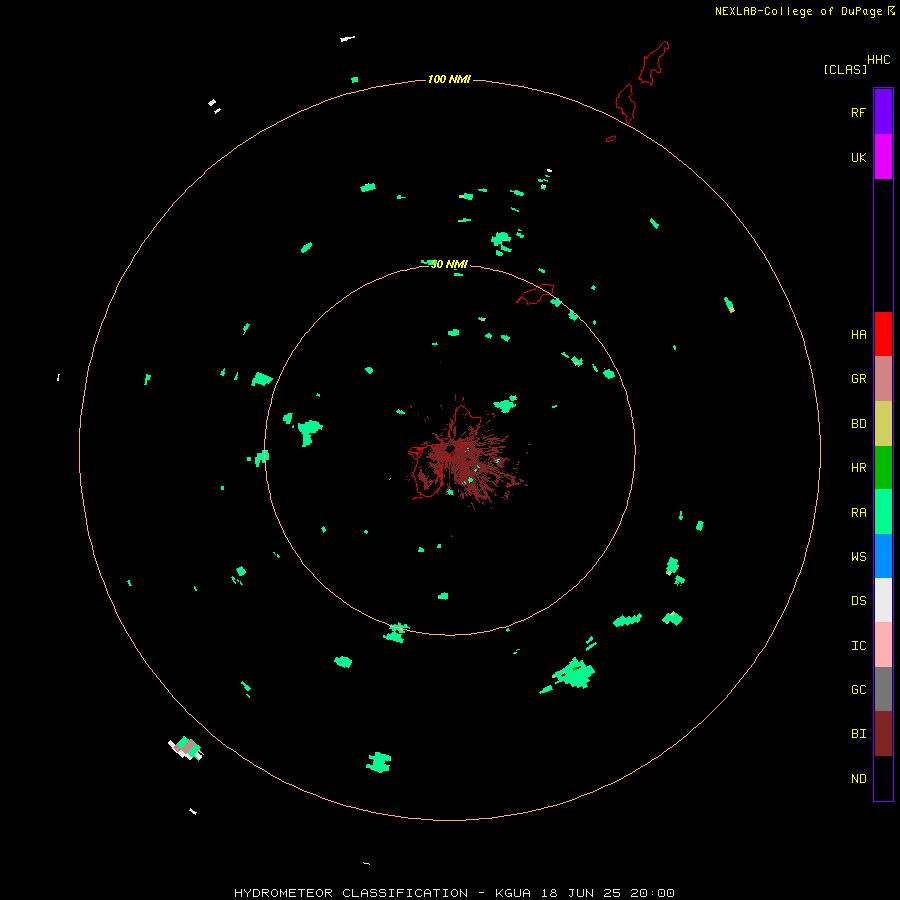
Task: Click the RA light green legend swatch
Action: (883, 512)
